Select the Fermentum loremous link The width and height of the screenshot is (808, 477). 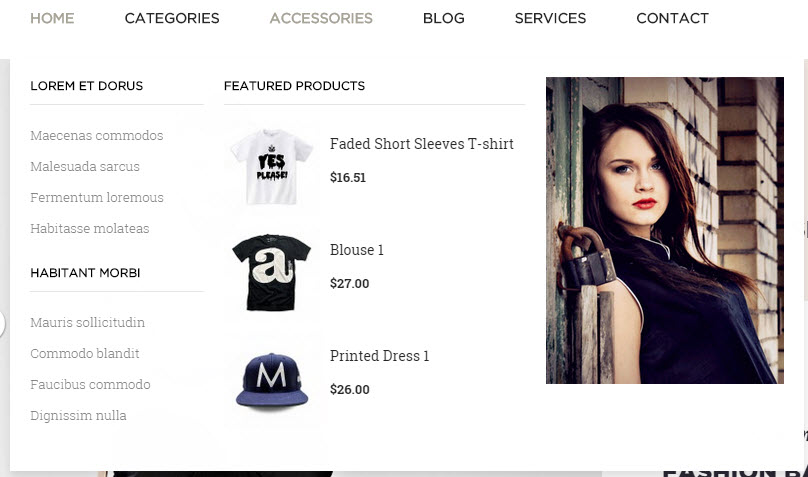point(97,197)
